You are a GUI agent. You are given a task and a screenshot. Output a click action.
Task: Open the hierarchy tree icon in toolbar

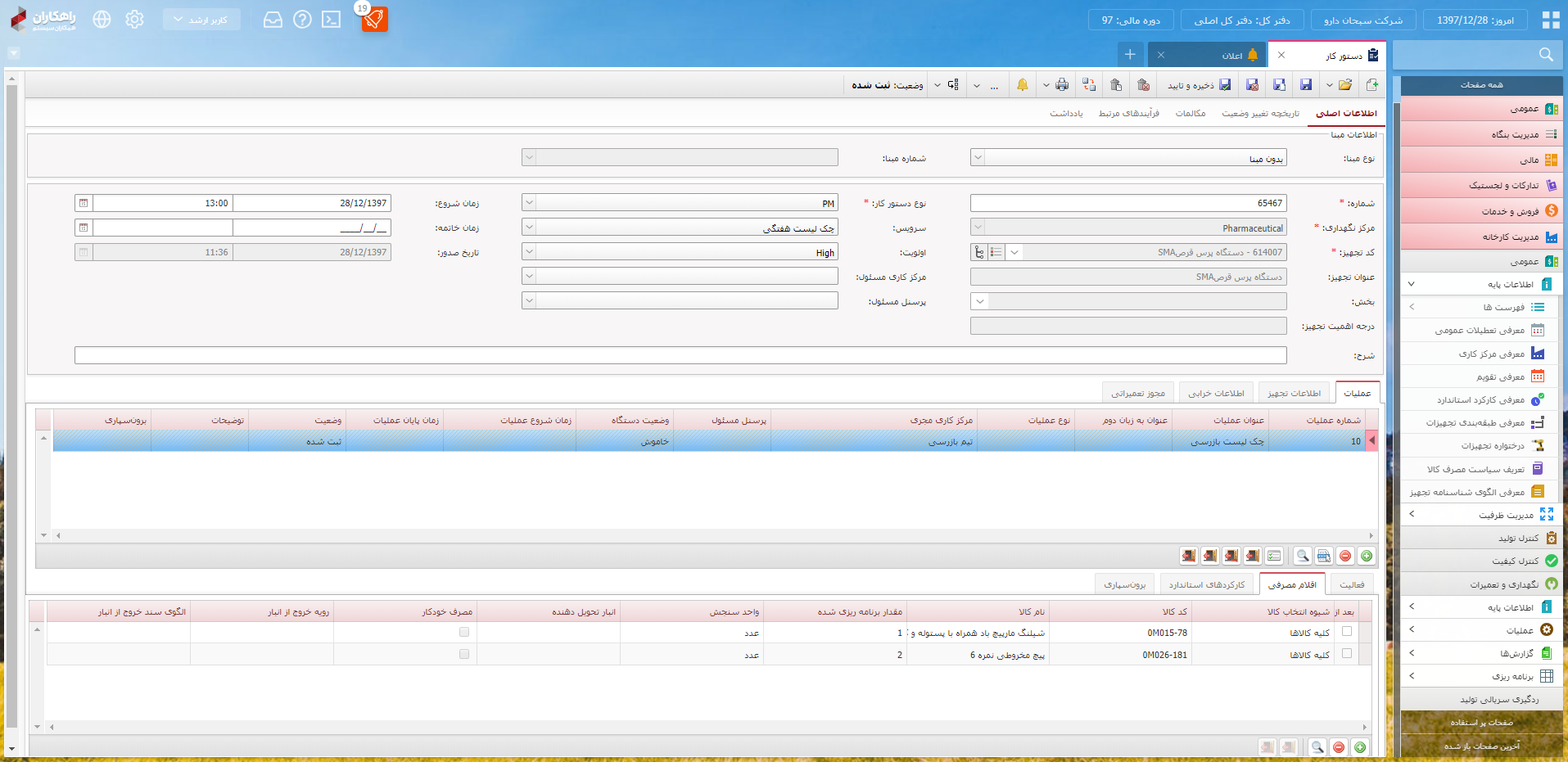pyautogui.click(x=953, y=85)
